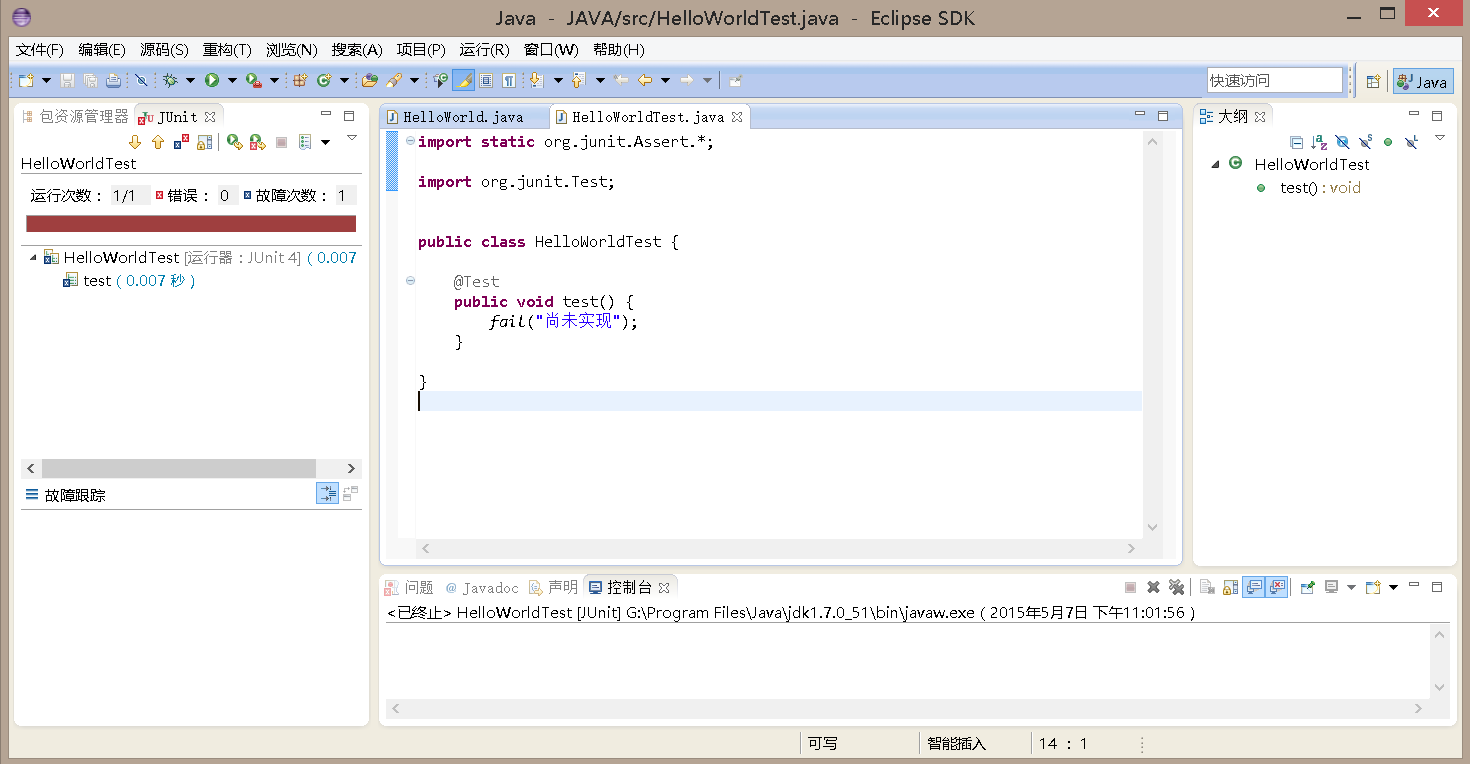Switch to Javadoc tab

pyautogui.click(x=483, y=587)
